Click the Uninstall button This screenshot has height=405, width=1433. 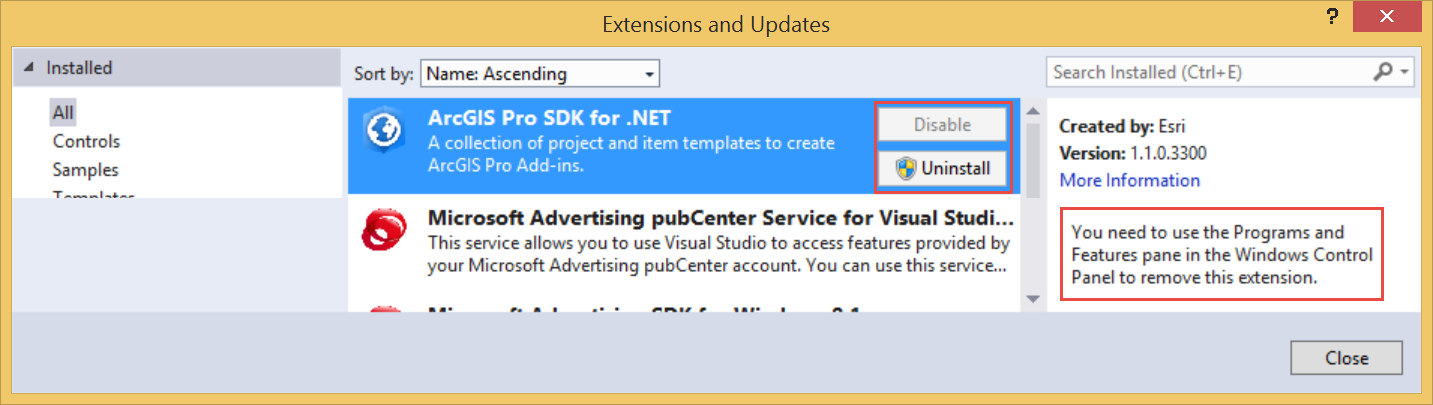942,168
